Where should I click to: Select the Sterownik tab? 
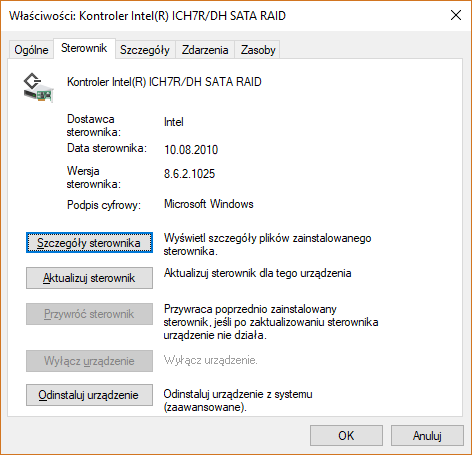(84, 48)
